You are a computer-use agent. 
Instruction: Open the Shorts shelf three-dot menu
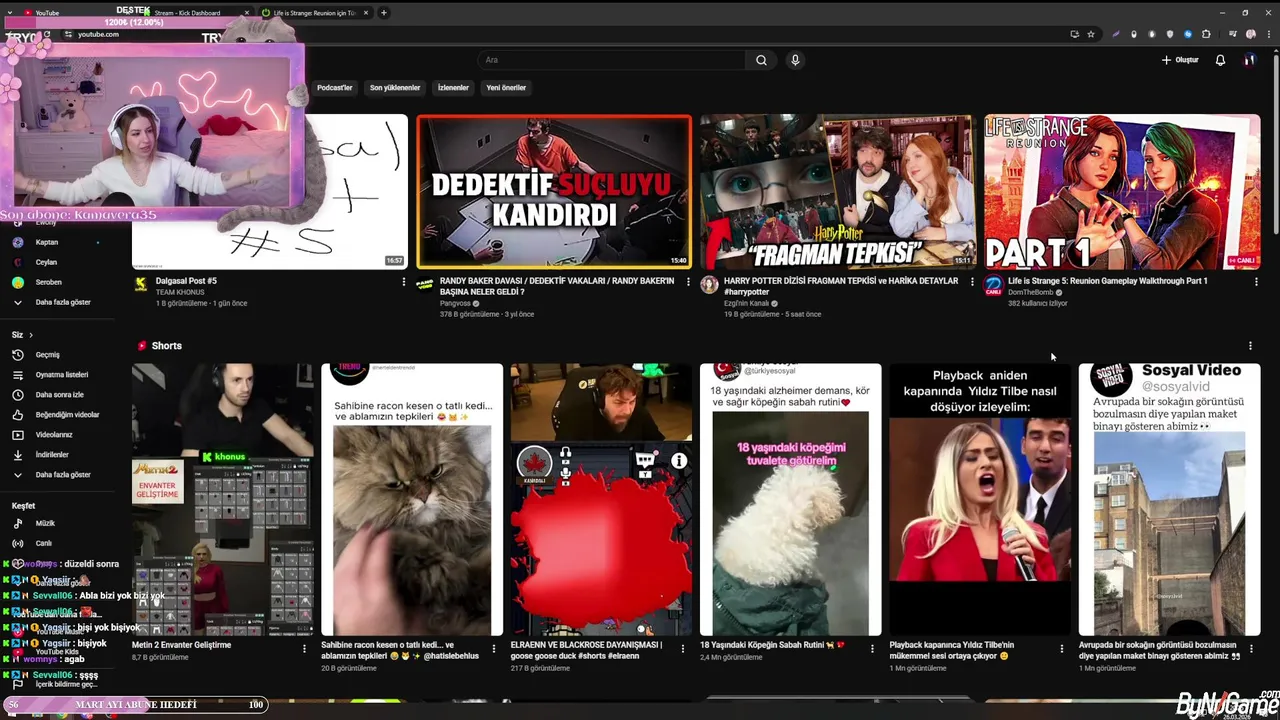pos(1250,346)
